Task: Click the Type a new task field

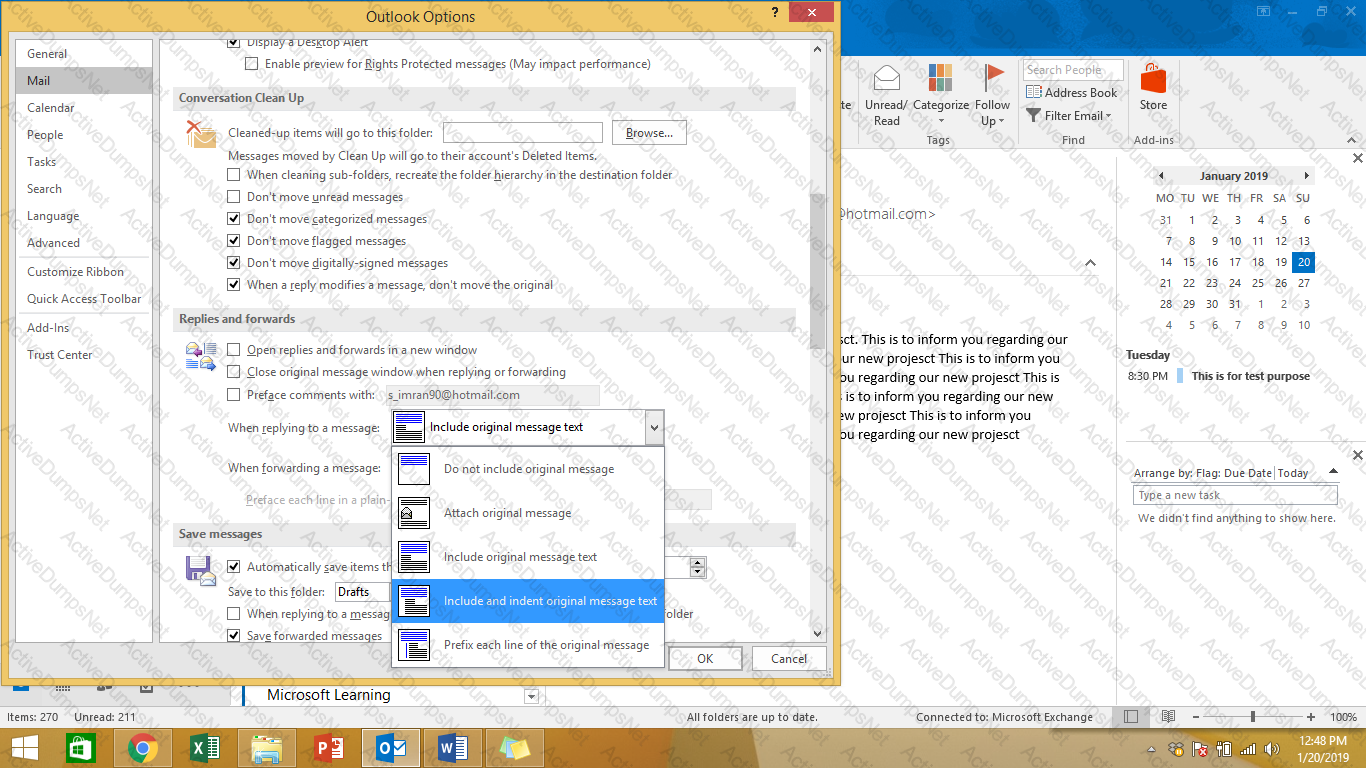Action: 1234,495
